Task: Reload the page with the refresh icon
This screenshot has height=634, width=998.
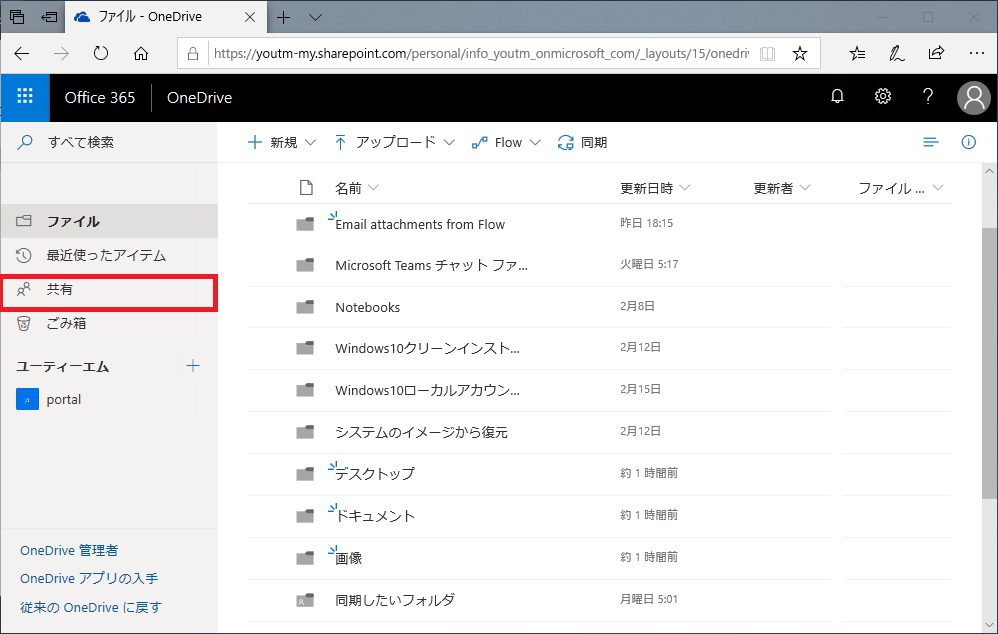Action: click(x=101, y=53)
